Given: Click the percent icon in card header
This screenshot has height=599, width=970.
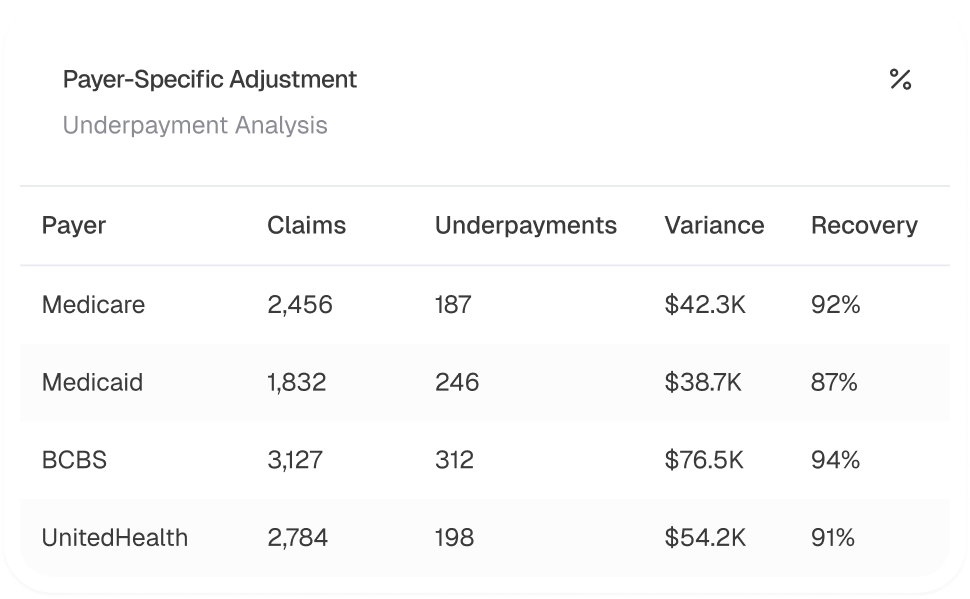Looking at the screenshot, I should pyautogui.click(x=900, y=80).
